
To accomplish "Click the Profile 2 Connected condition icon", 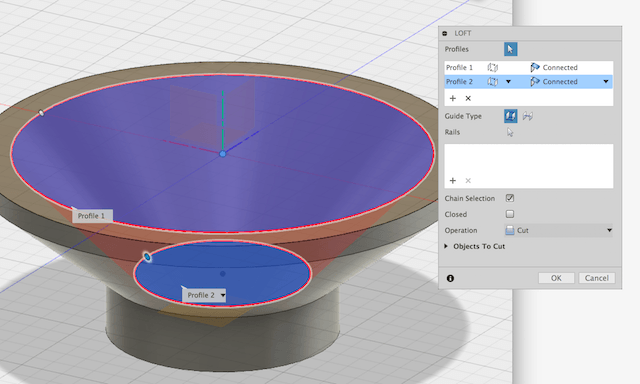I will tap(535, 82).
